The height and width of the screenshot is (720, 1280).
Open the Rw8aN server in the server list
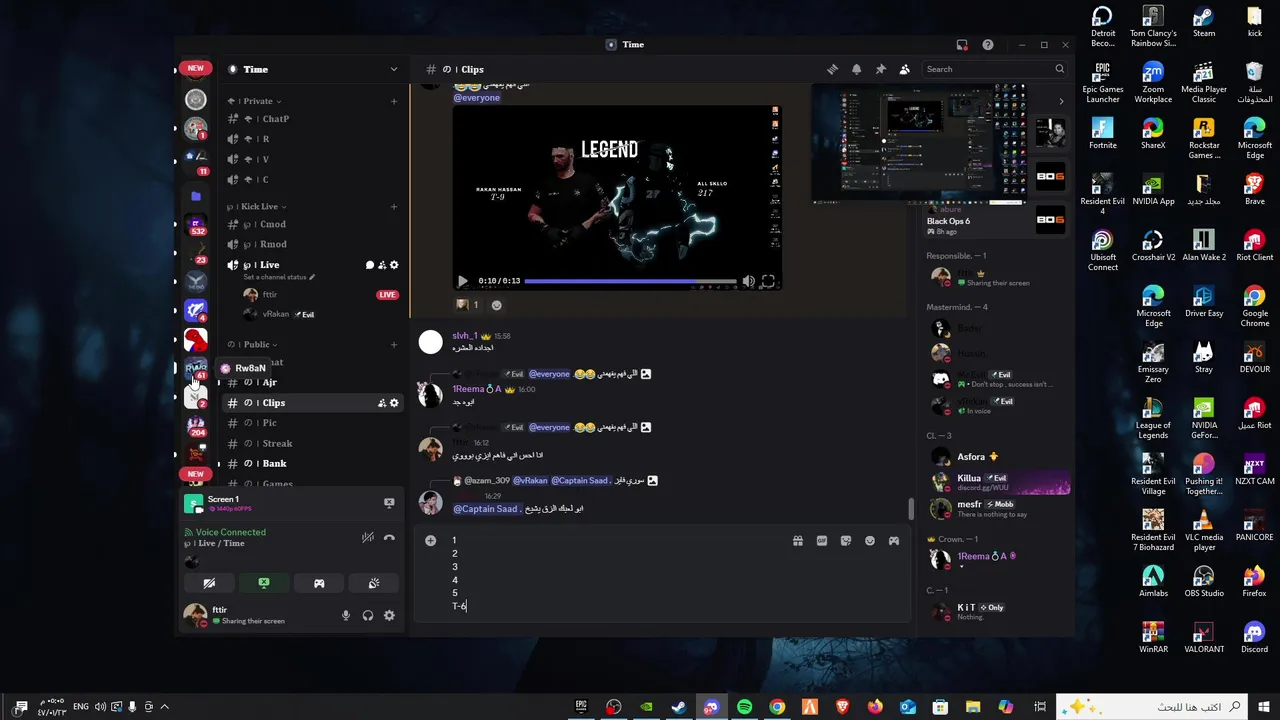tap(196, 369)
